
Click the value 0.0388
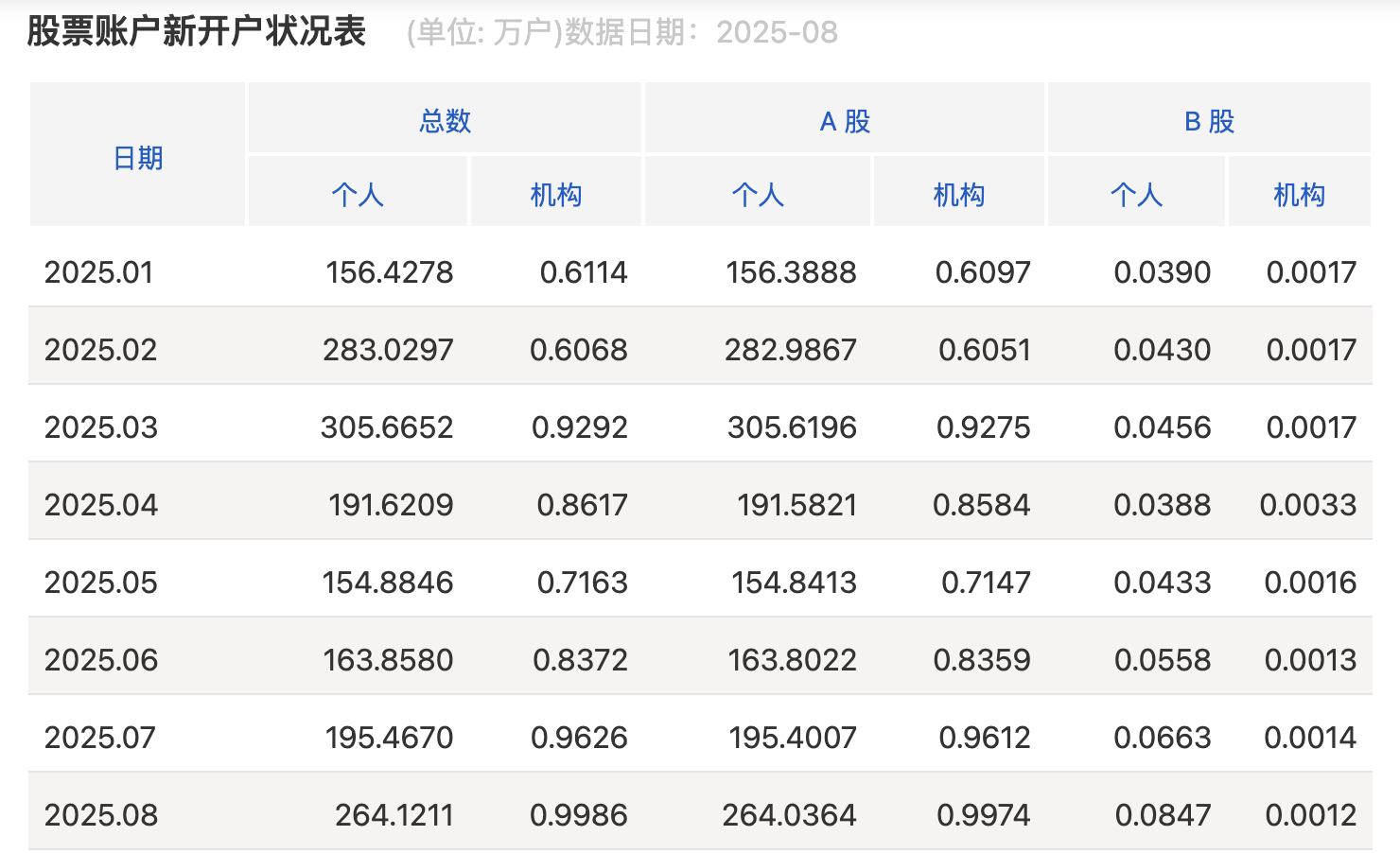tap(1163, 505)
